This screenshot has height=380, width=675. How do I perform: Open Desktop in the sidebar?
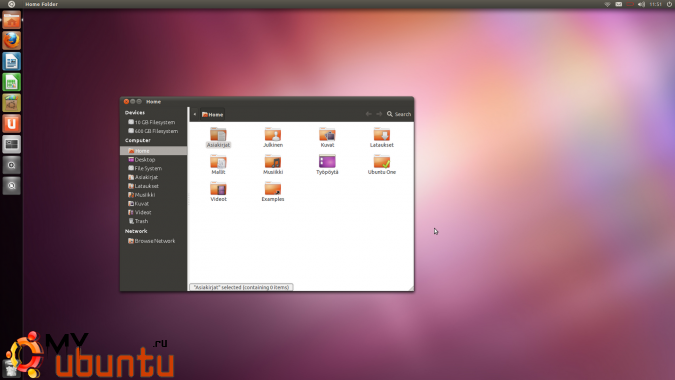[153, 160]
